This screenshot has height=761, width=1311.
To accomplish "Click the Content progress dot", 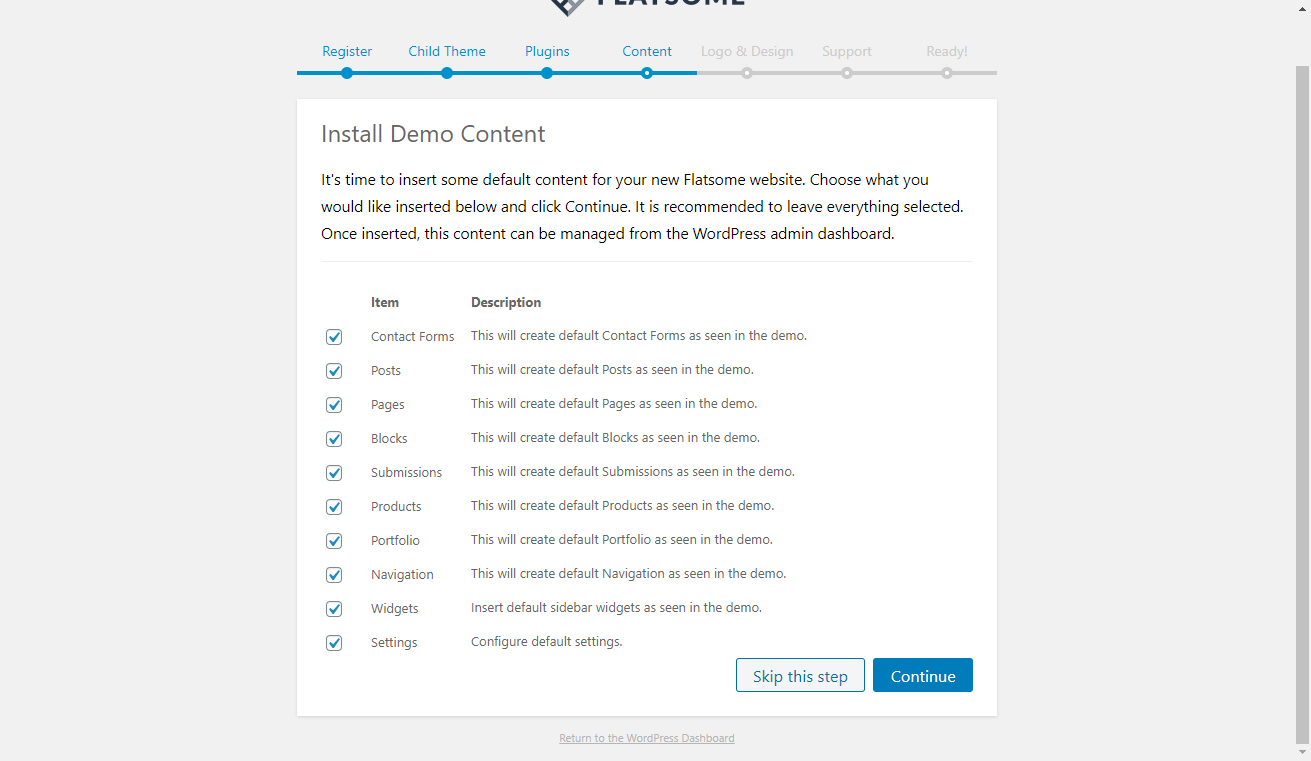I will (x=647, y=73).
